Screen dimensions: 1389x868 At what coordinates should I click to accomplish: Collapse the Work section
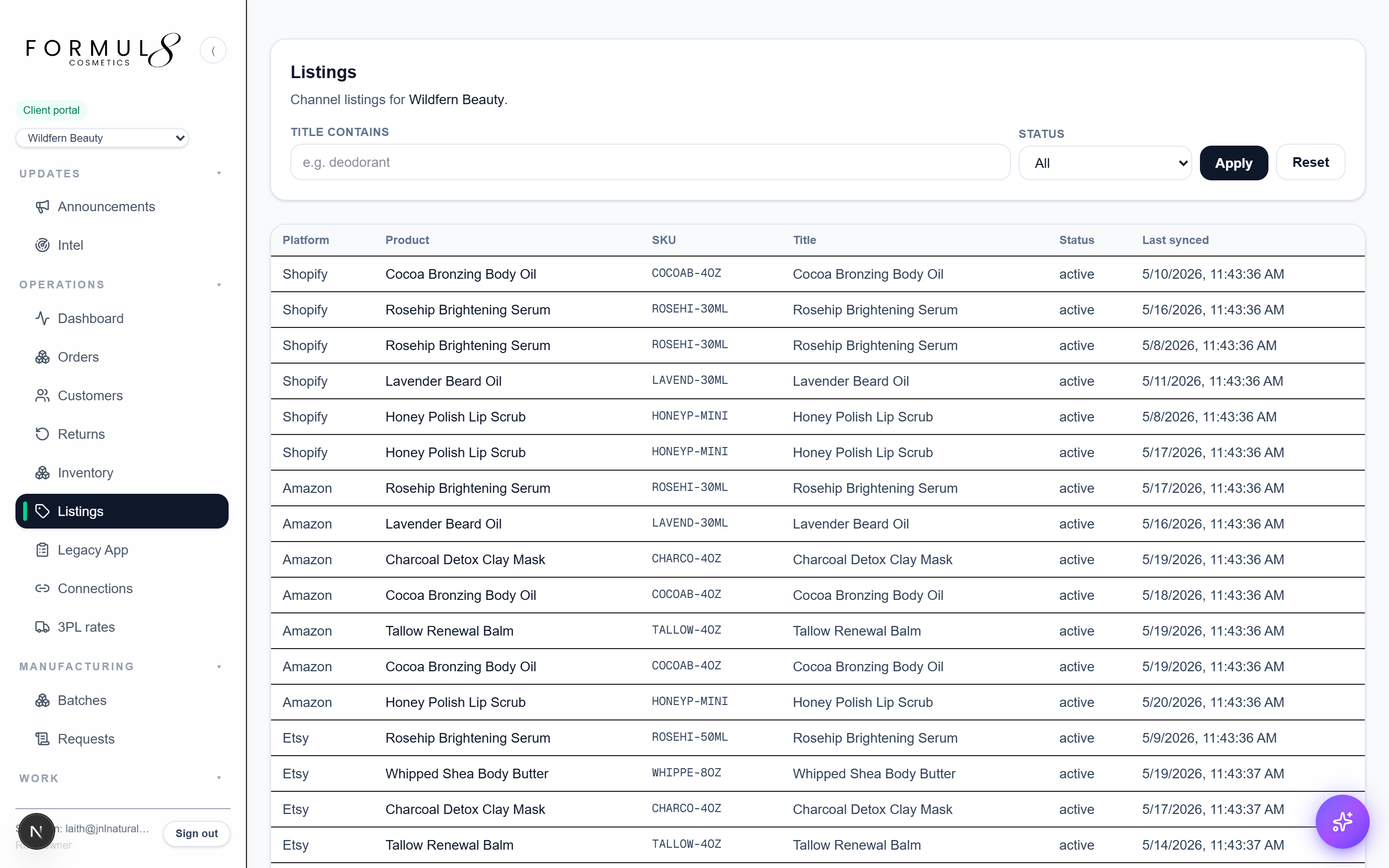[218, 778]
